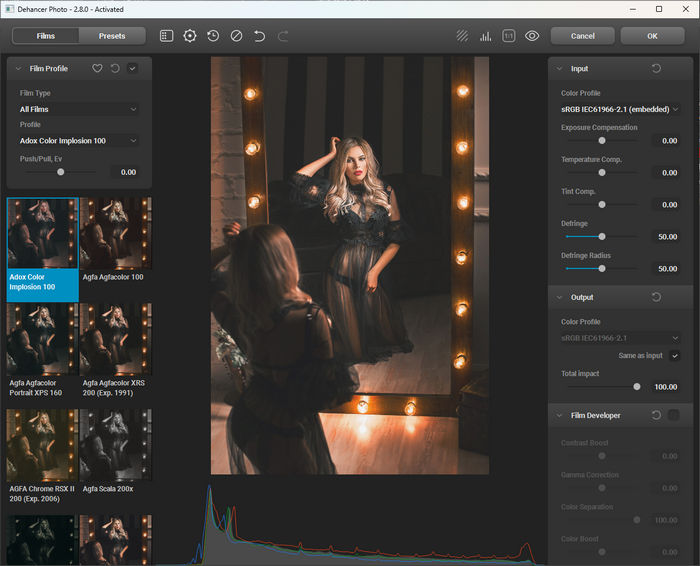Select the Agfa Scala 200x film thumbnail

coord(116,444)
